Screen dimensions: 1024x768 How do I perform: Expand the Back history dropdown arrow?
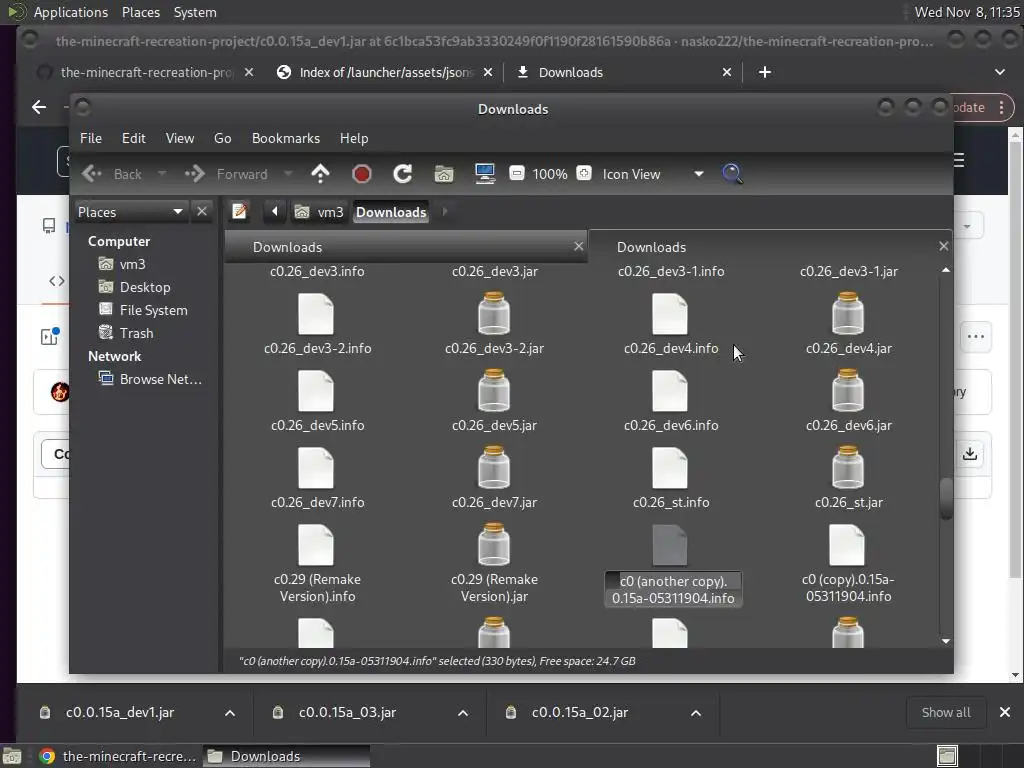click(161, 174)
